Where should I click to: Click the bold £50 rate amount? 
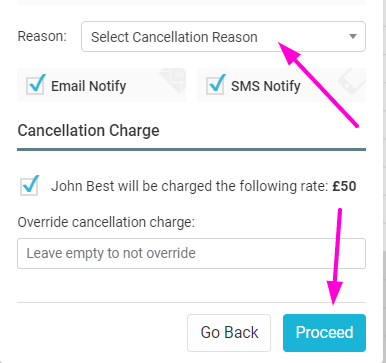point(344,186)
